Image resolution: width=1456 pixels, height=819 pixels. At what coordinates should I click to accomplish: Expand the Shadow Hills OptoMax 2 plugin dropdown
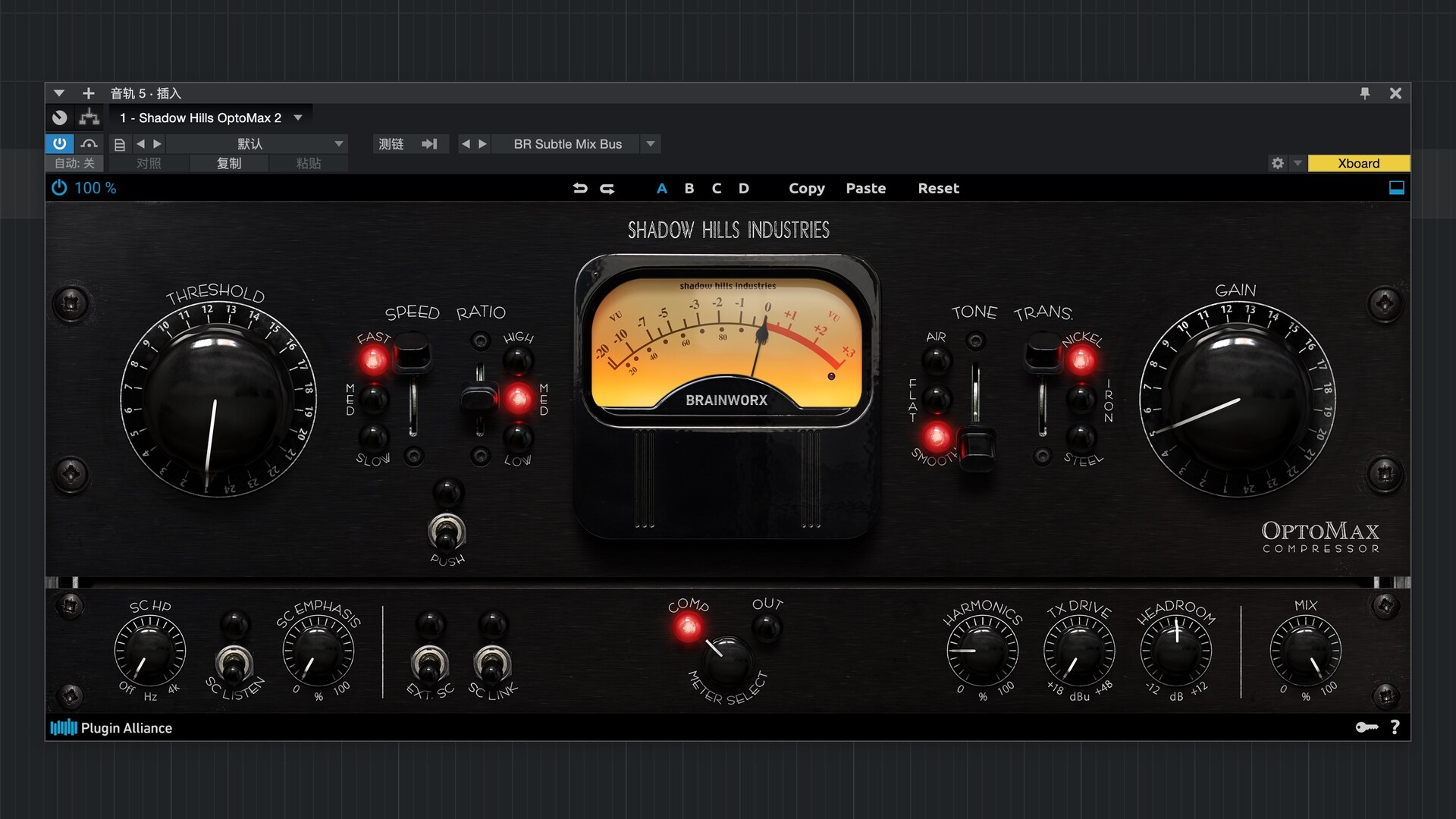pyautogui.click(x=298, y=118)
